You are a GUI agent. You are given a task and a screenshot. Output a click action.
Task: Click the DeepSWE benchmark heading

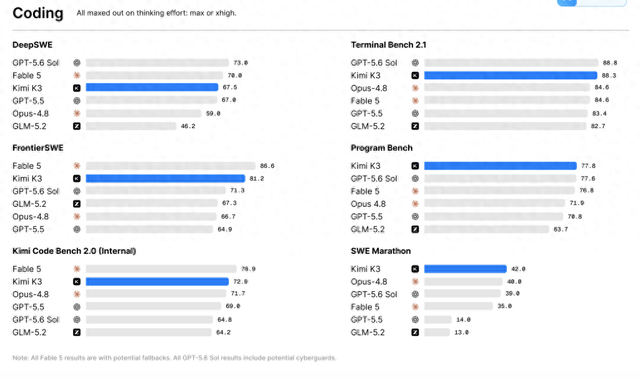(32, 45)
